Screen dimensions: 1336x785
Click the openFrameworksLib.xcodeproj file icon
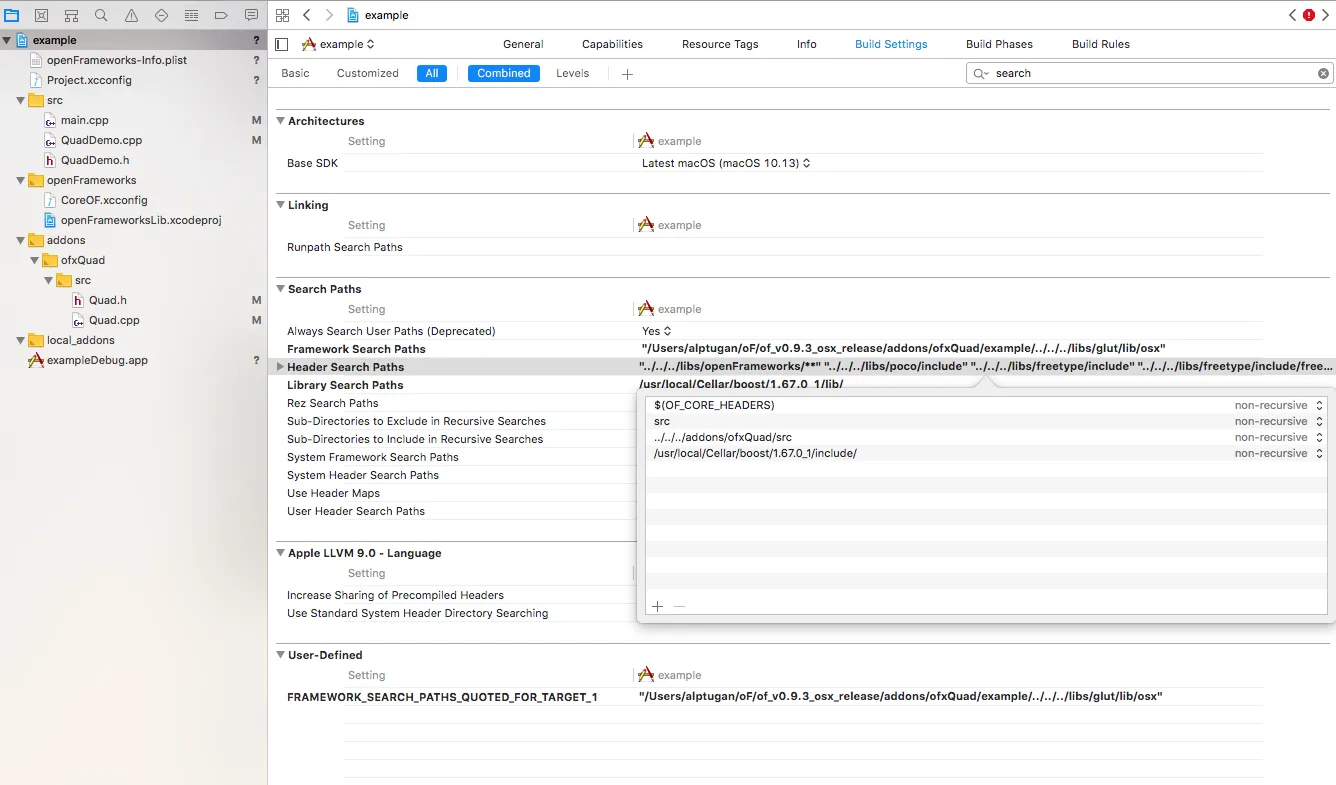(x=51, y=220)
